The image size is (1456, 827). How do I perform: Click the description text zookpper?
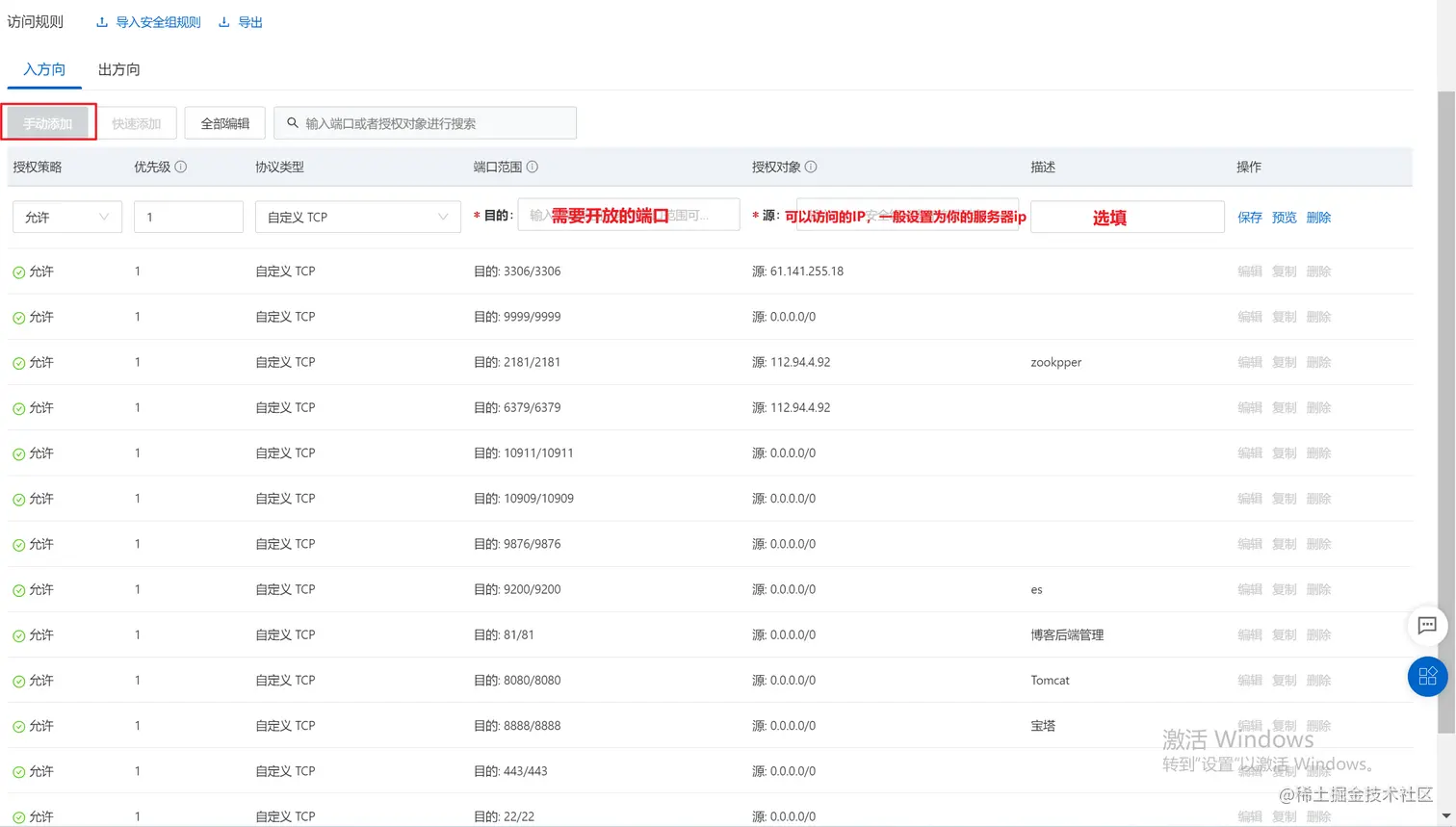click(x=1056, y=362)
